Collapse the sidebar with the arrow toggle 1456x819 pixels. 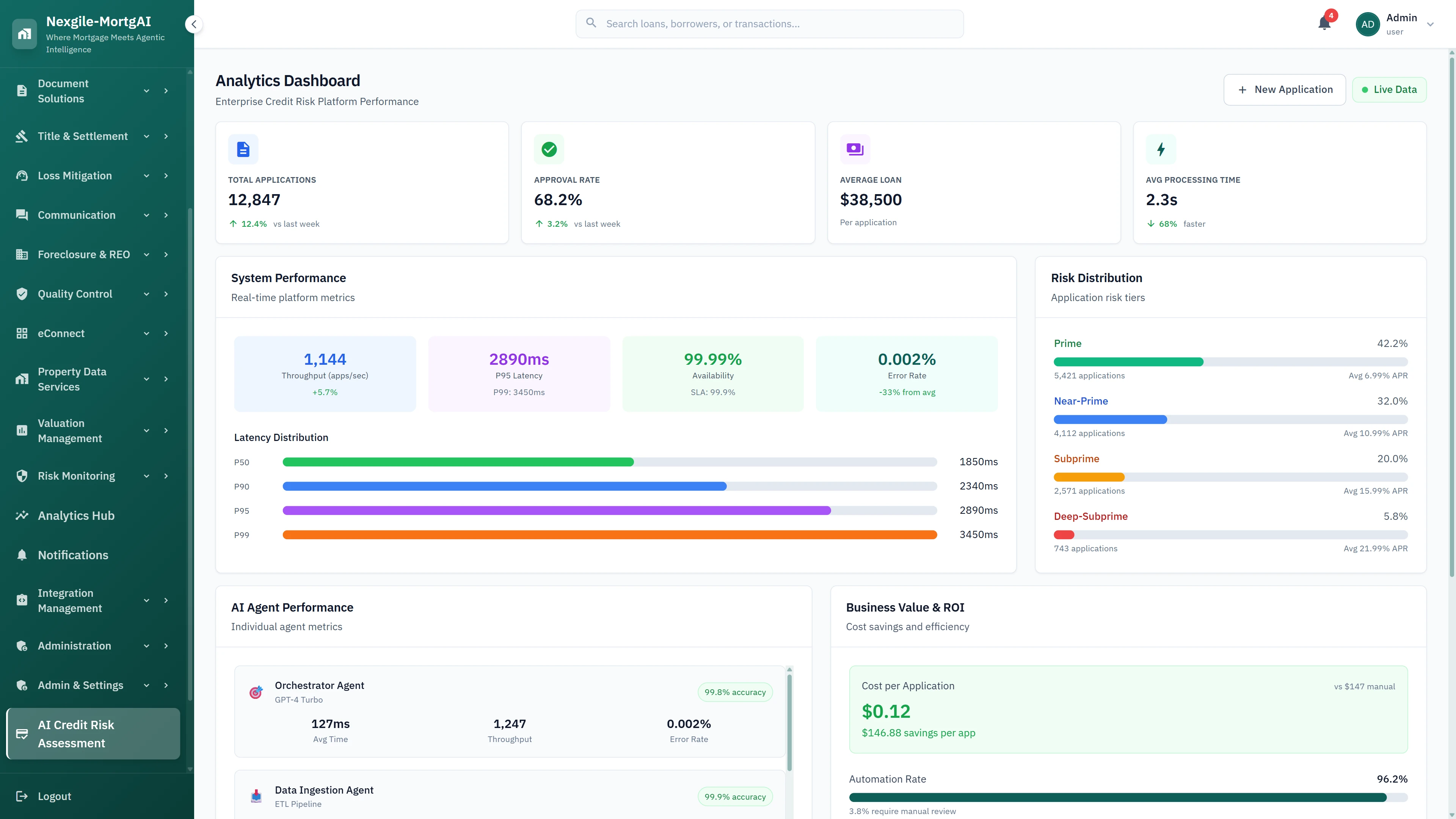tap(193, 24)
